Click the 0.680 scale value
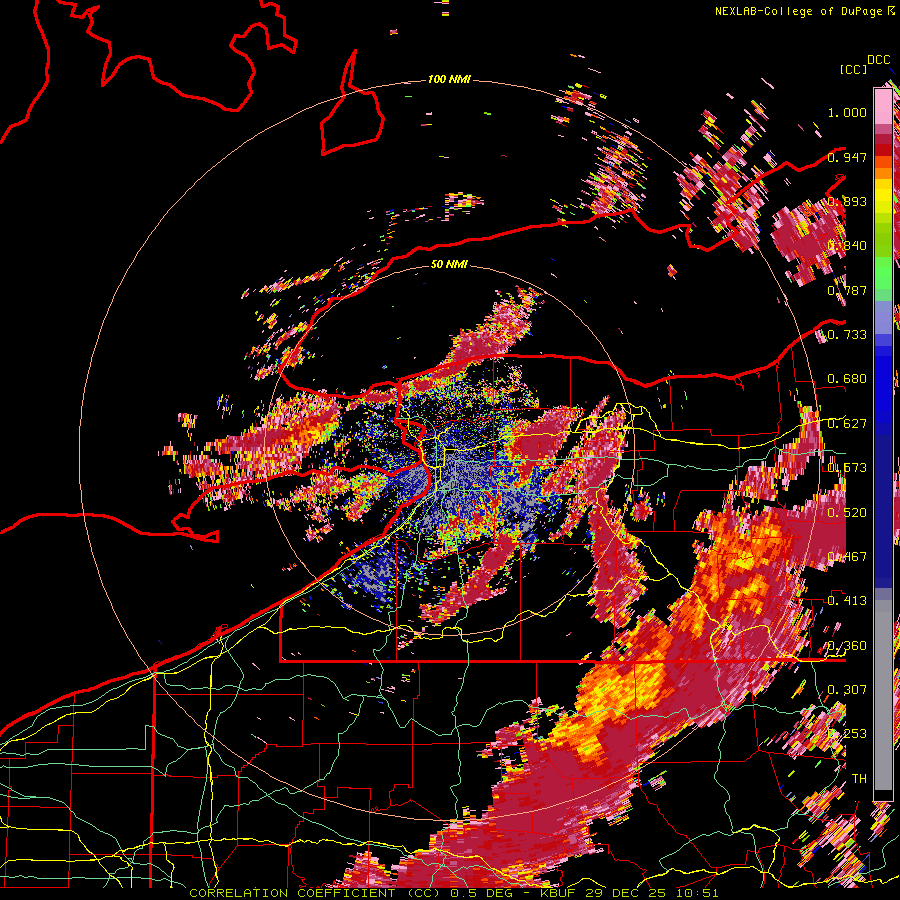900x900 pixels. (847, 379)
